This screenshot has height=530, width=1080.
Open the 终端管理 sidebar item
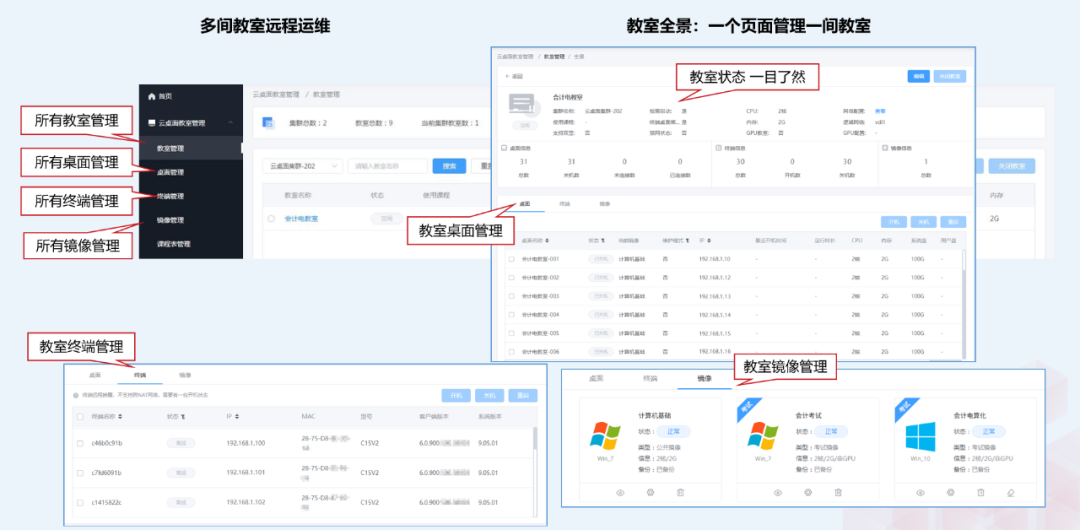(x=171, y=196)
